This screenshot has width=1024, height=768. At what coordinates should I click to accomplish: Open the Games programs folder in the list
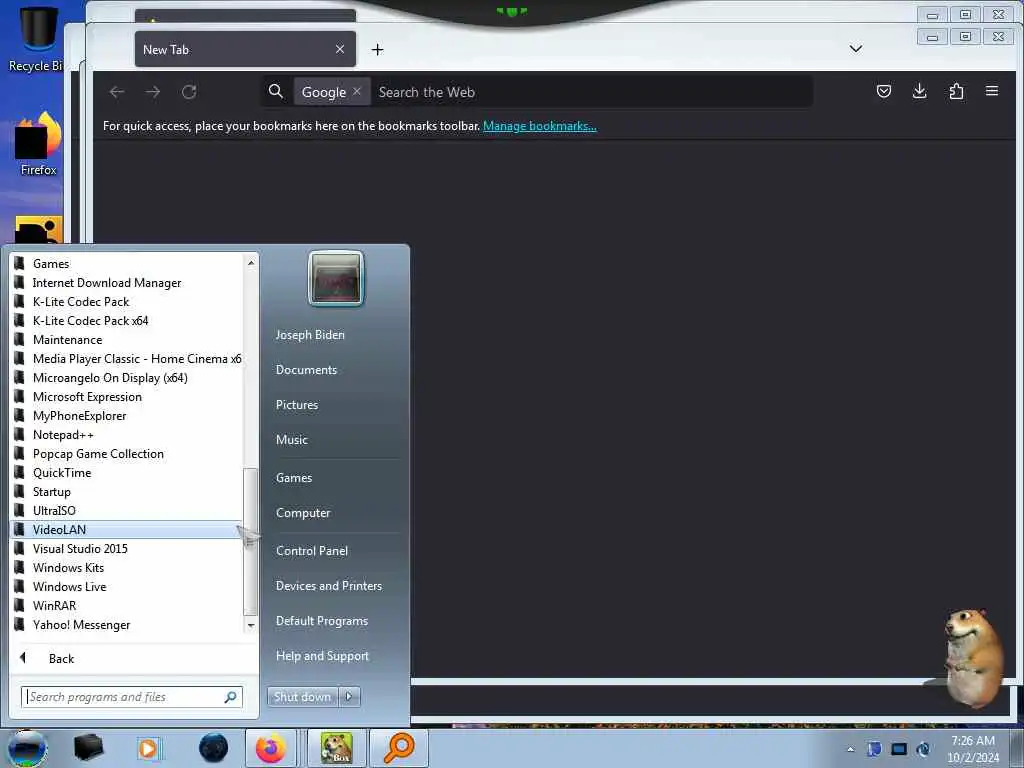127,264
